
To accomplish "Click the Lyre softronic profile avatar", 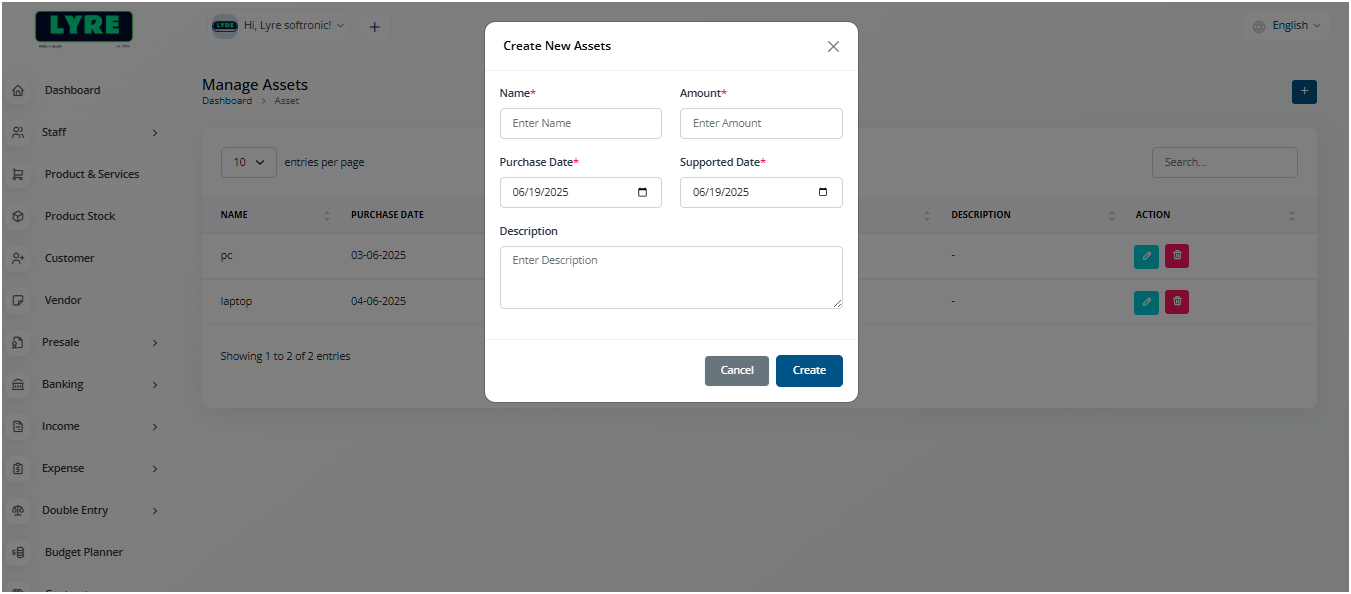I will coord(224,26).
